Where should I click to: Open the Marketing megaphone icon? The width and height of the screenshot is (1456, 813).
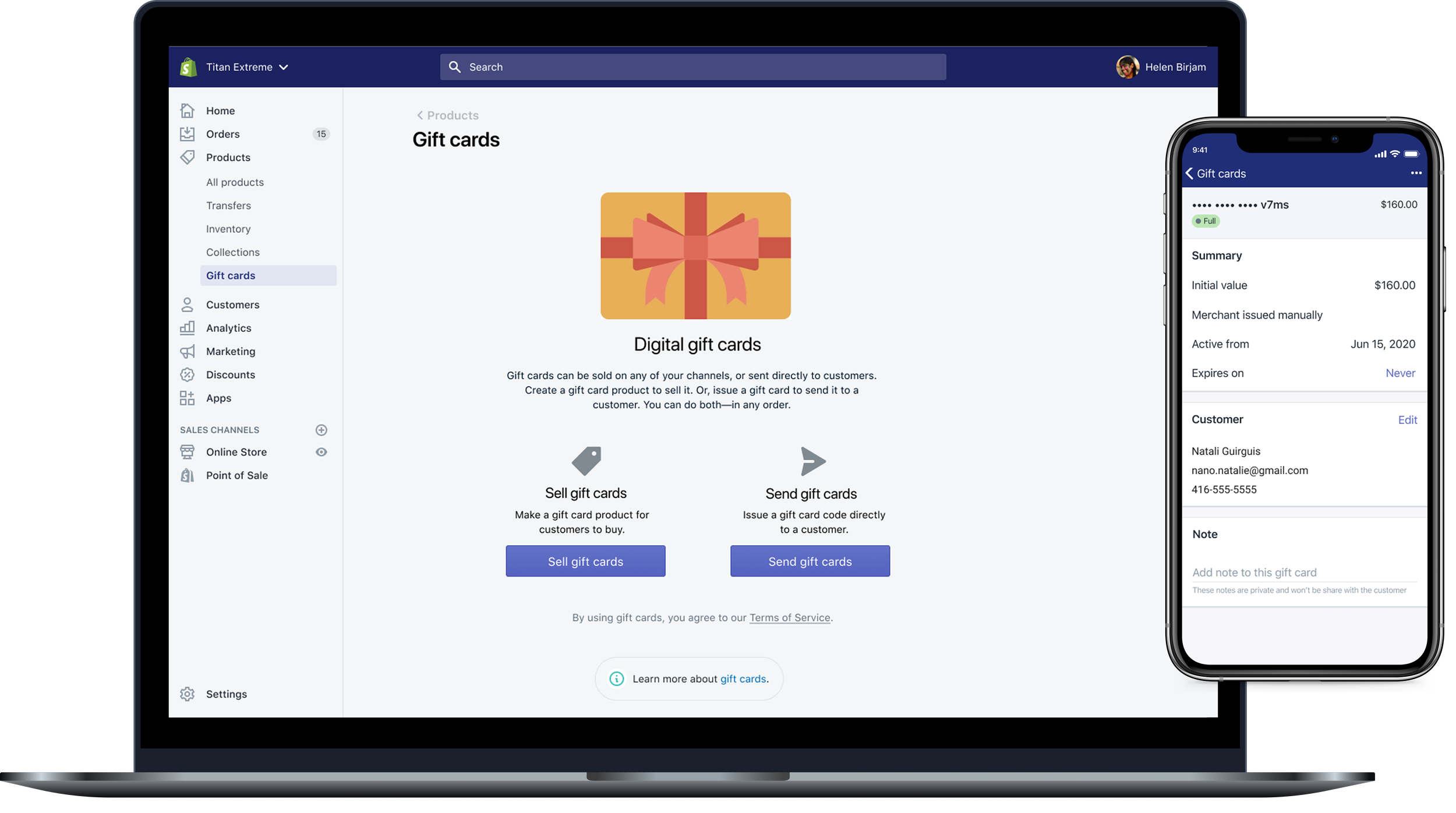(187, 351)
